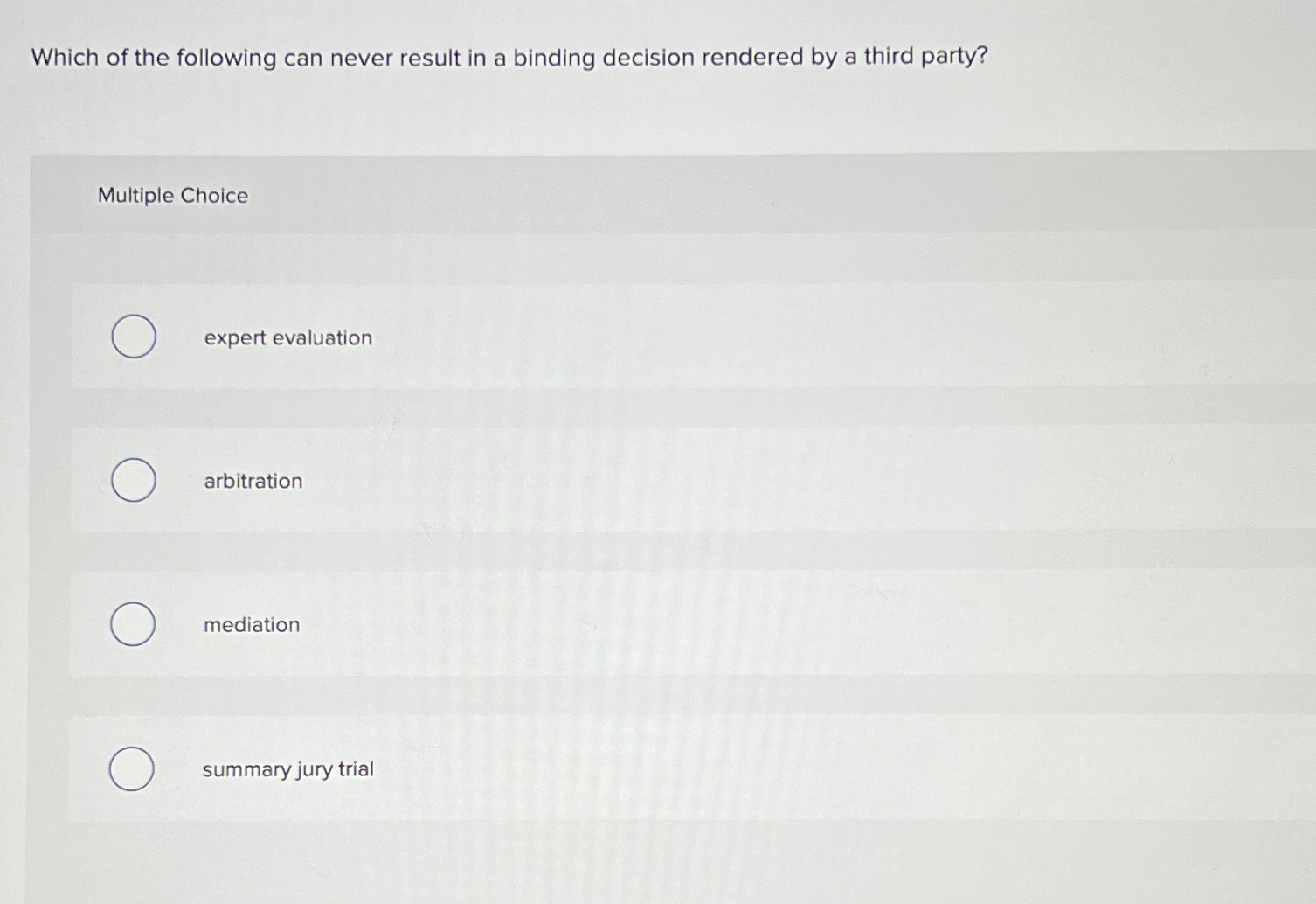Viewport: 1316px width, 904px height.
Task: Select the radio button for arbitration
Action: 133,479
